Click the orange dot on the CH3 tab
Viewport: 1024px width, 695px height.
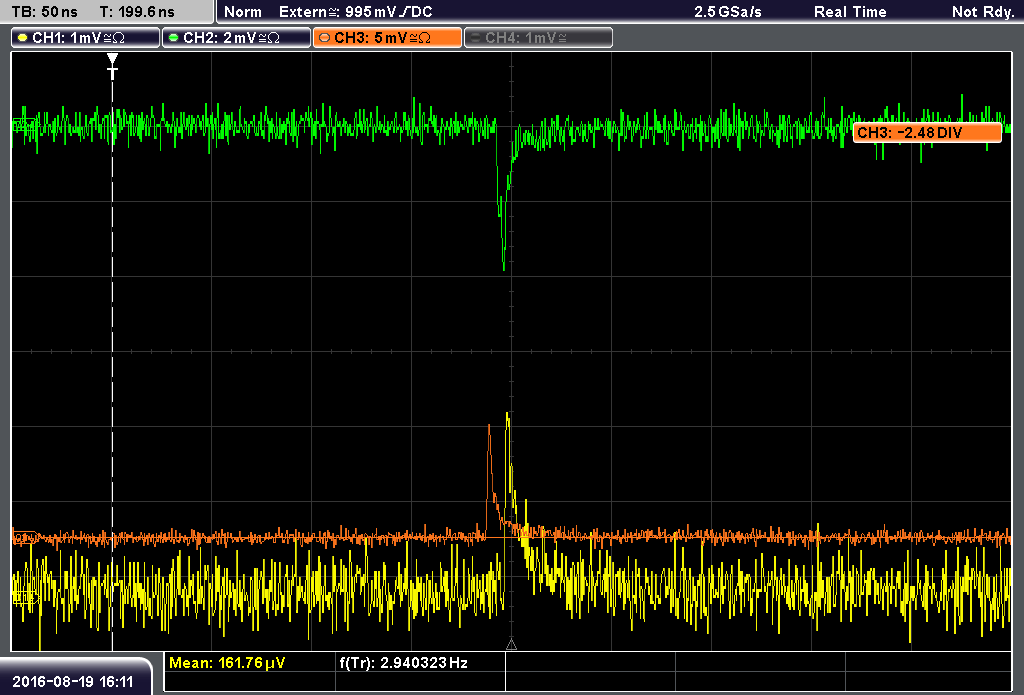click(x=325, y=38)
